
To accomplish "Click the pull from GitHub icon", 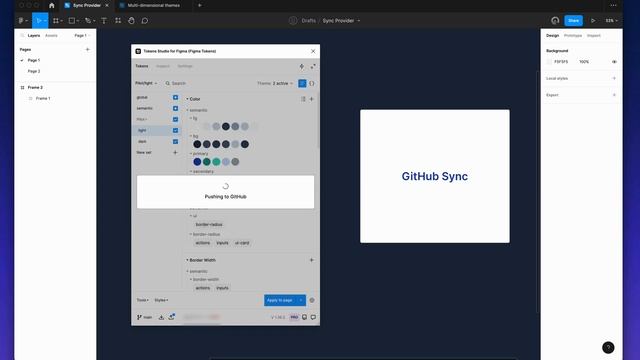I will (161, 317).
